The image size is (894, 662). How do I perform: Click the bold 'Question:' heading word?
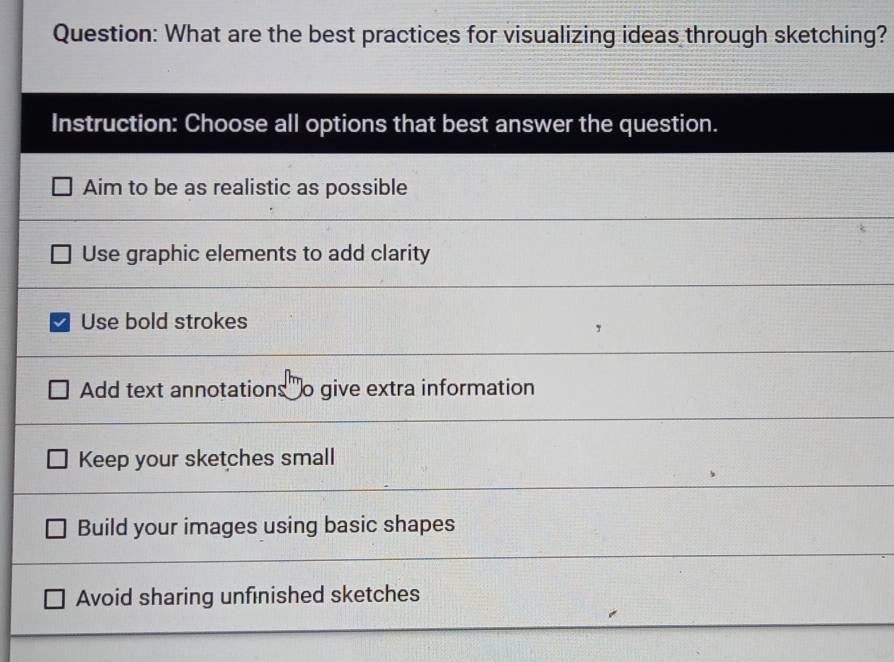tap(103, 36)
